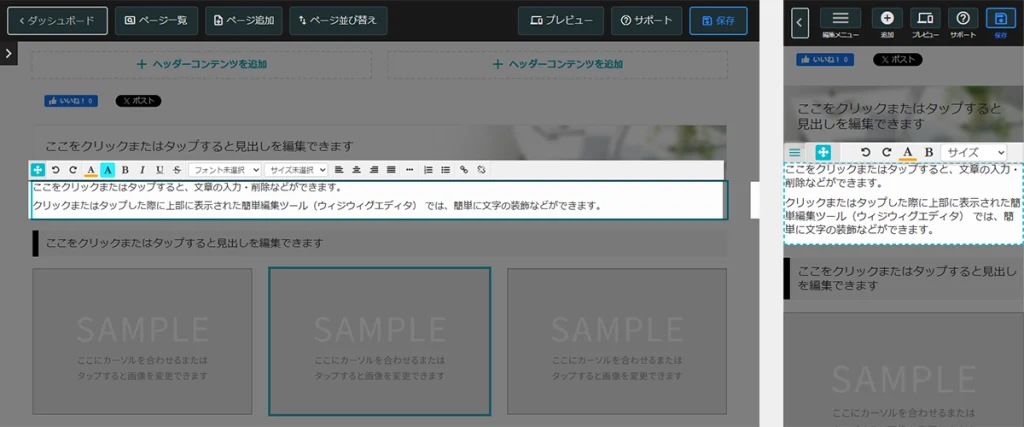Viewport: 1024px width, 427px height.
Task: Click the move handle icon in desktop toolbar
Action: pyautogui.click(x=38, y=170)
